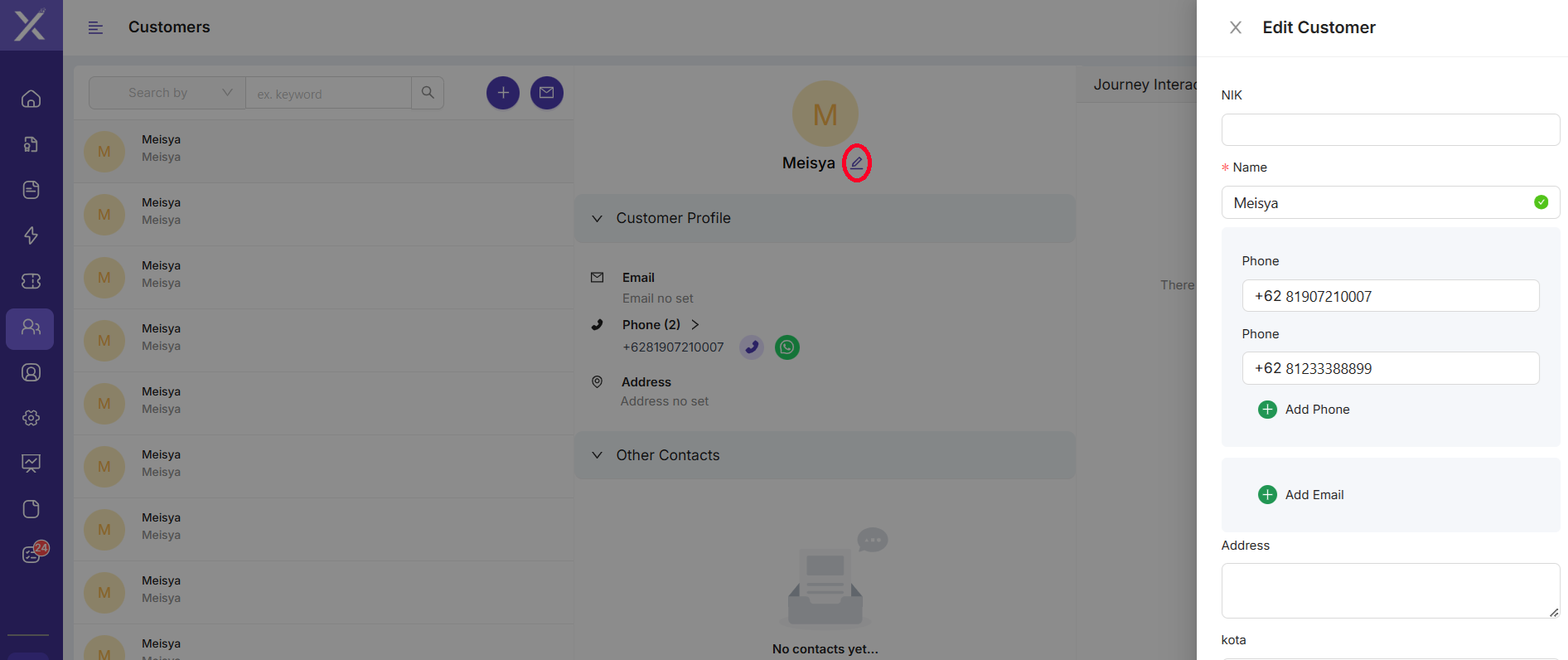Expand the Phone (2) list arrow

(x=694, y=325)
